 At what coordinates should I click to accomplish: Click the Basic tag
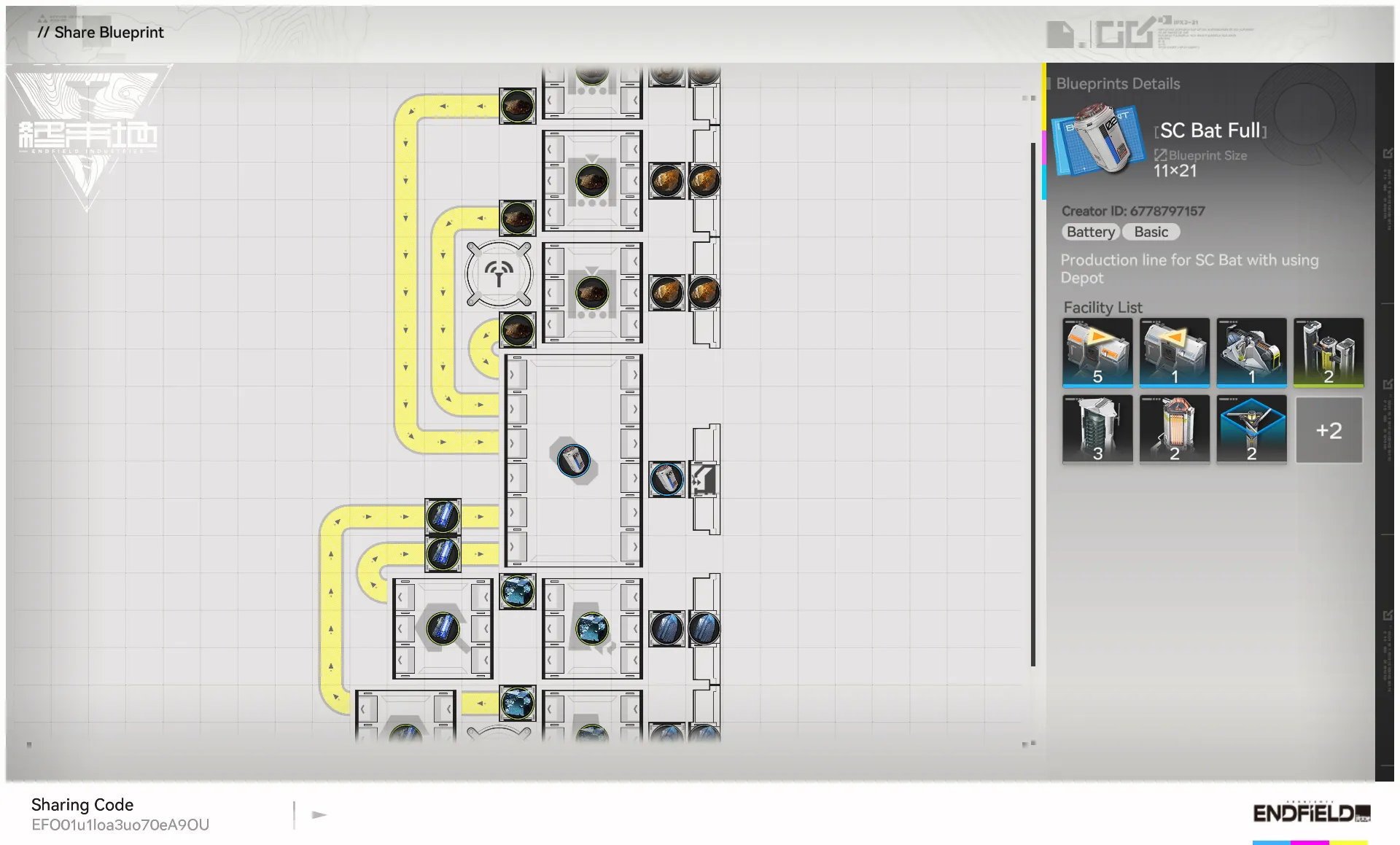1151,232
